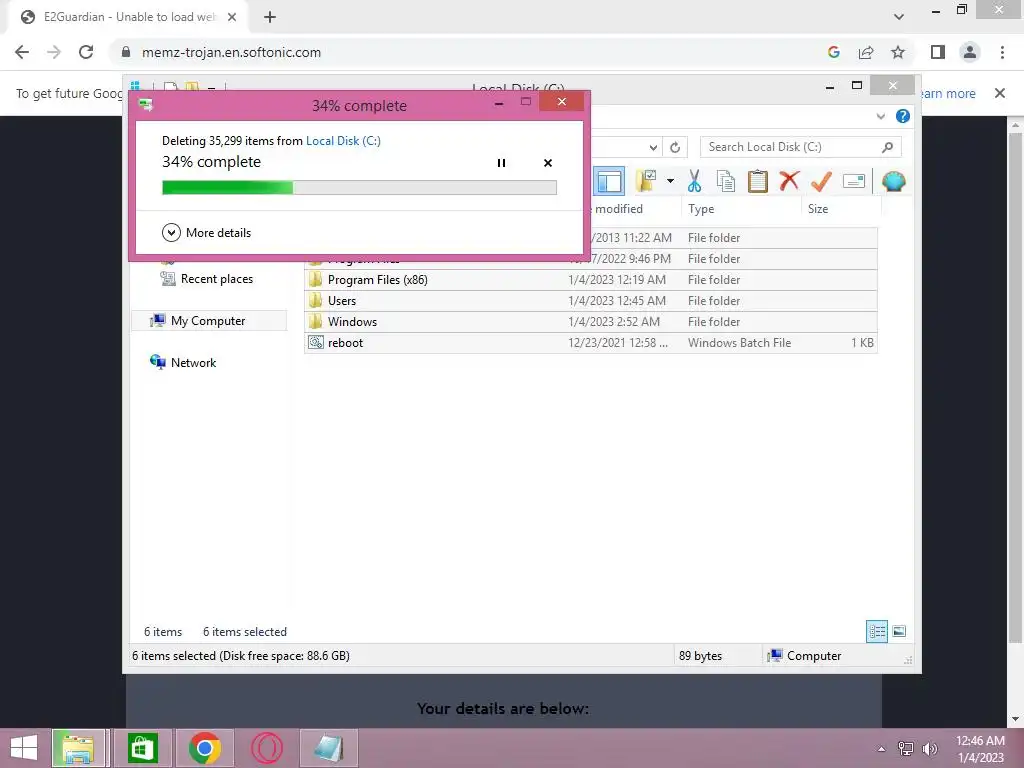Dismiss the Chrome info bar
The height and width of the screenshot is (768, 1024).
pos(999,93)
